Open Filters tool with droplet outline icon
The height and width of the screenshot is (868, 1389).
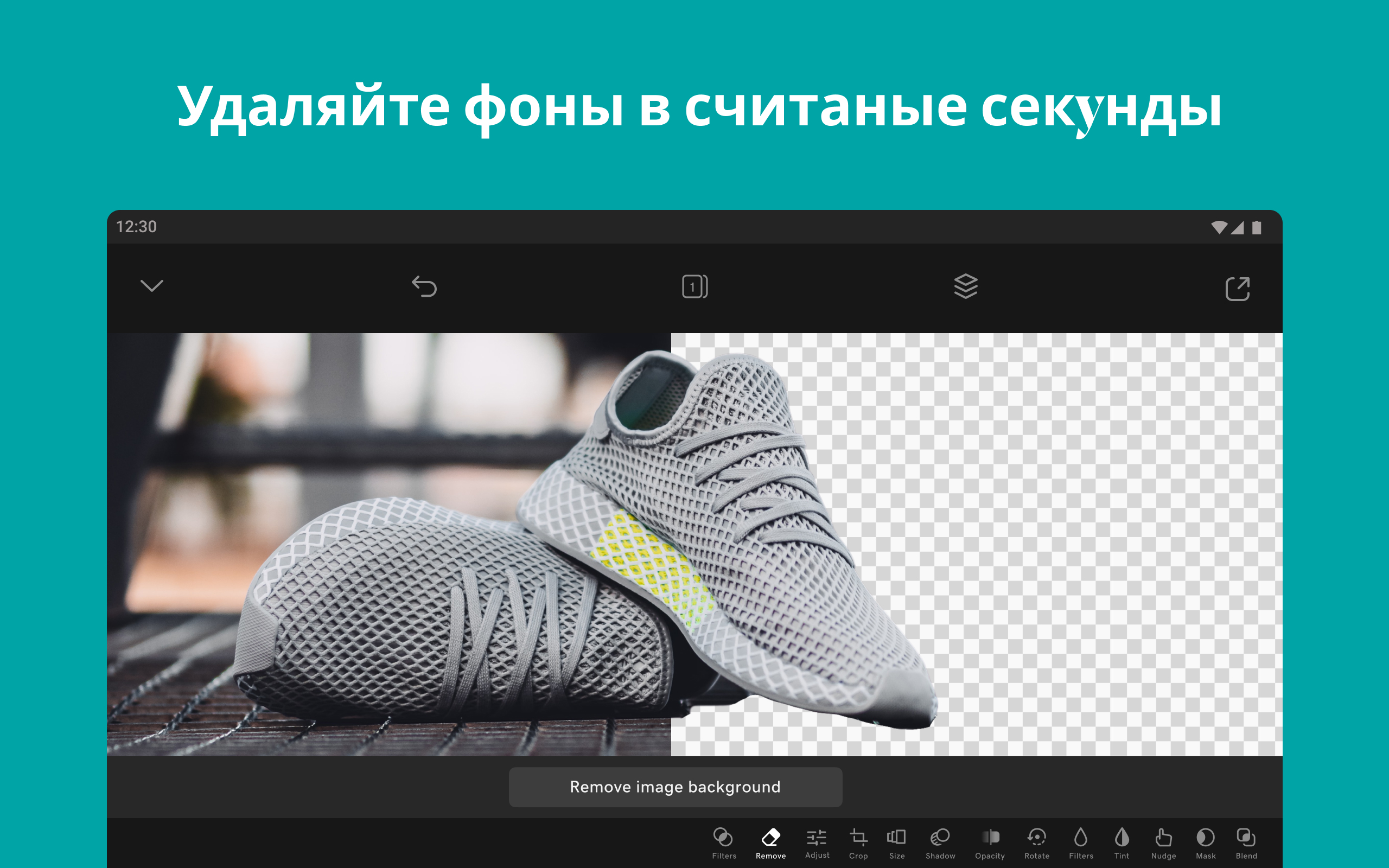tap(1081, 843)
